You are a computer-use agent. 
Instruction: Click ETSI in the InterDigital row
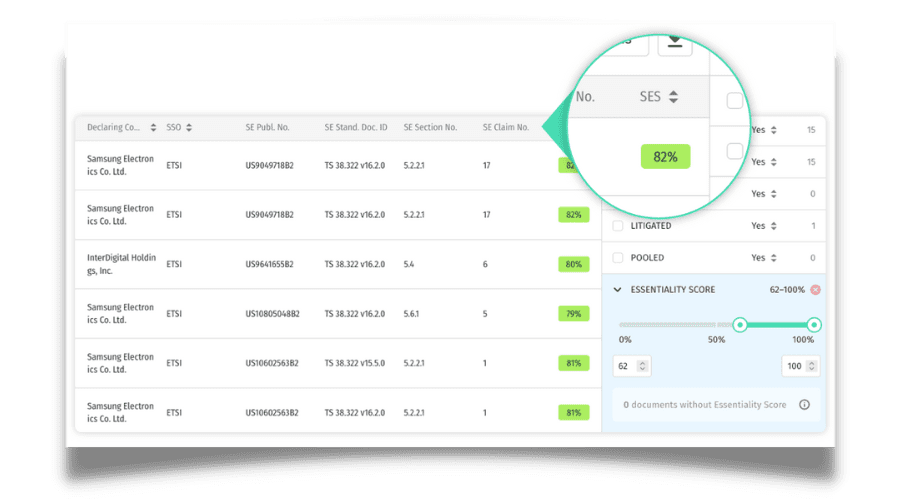coord(174,265)
